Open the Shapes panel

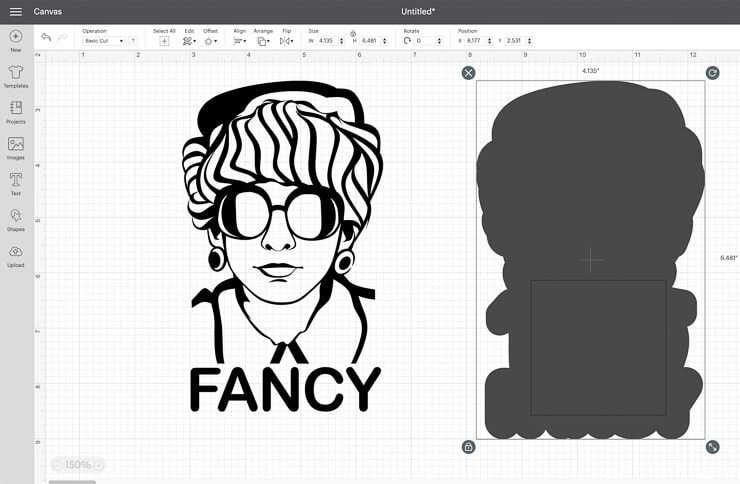coord(15,216)
